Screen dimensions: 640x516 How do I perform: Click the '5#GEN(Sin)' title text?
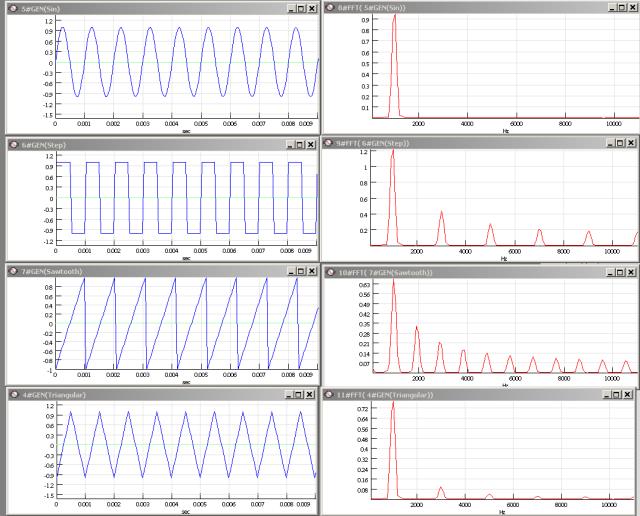pos(41,9)
